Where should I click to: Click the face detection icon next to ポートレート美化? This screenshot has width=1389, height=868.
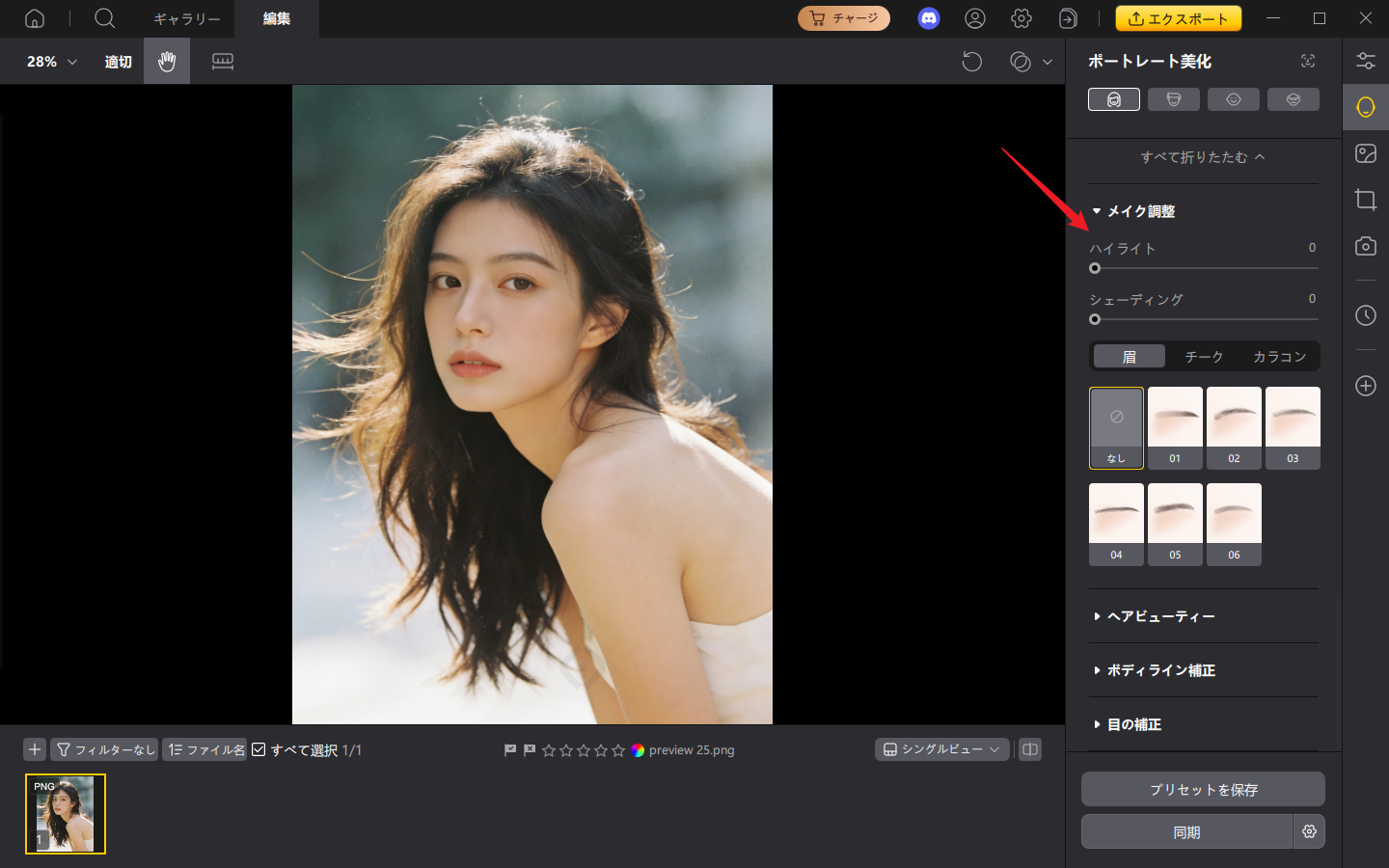coord(1308,60)
